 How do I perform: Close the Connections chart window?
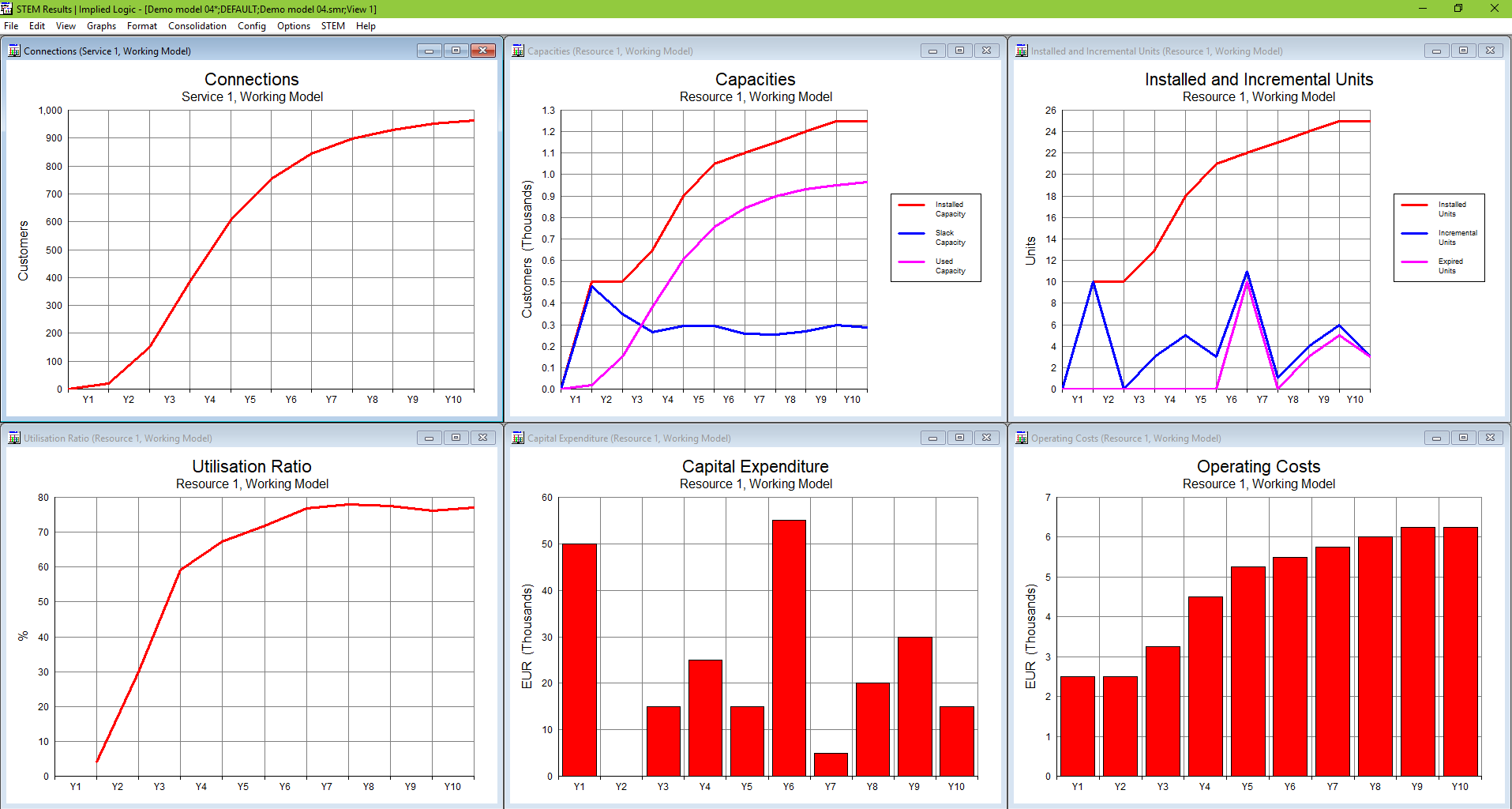coord(482,51)
